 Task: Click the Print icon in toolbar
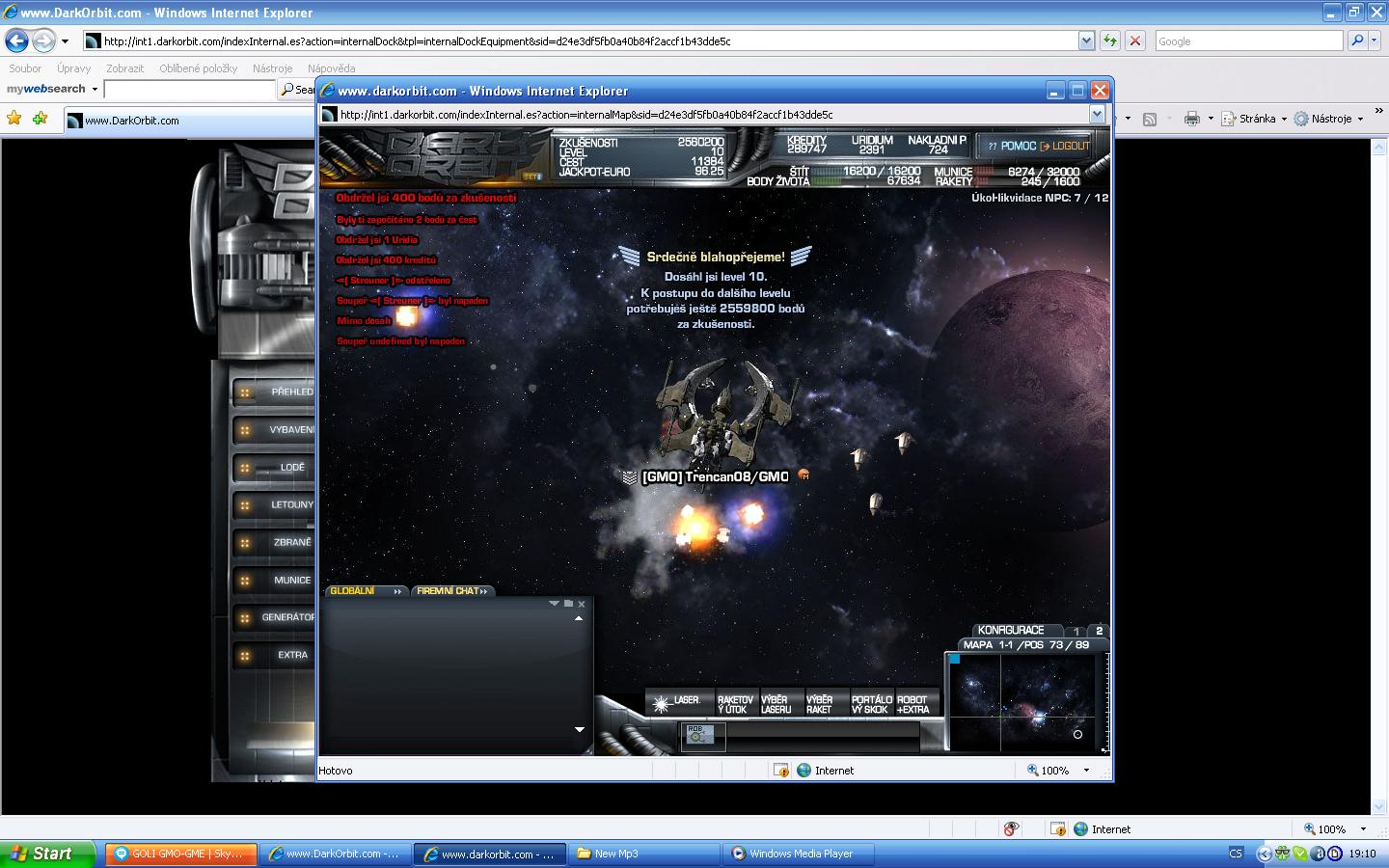[1192, 119]
